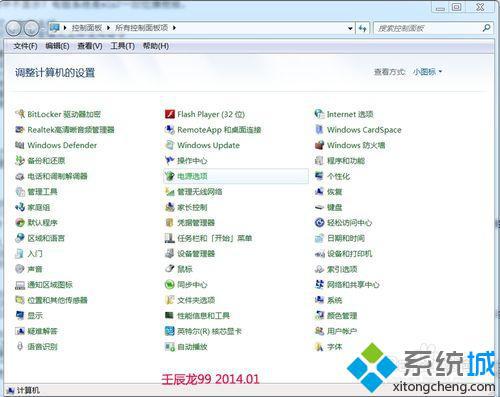Open 默认程序 icon
This screenshot has width=500, height=397.
20,222
